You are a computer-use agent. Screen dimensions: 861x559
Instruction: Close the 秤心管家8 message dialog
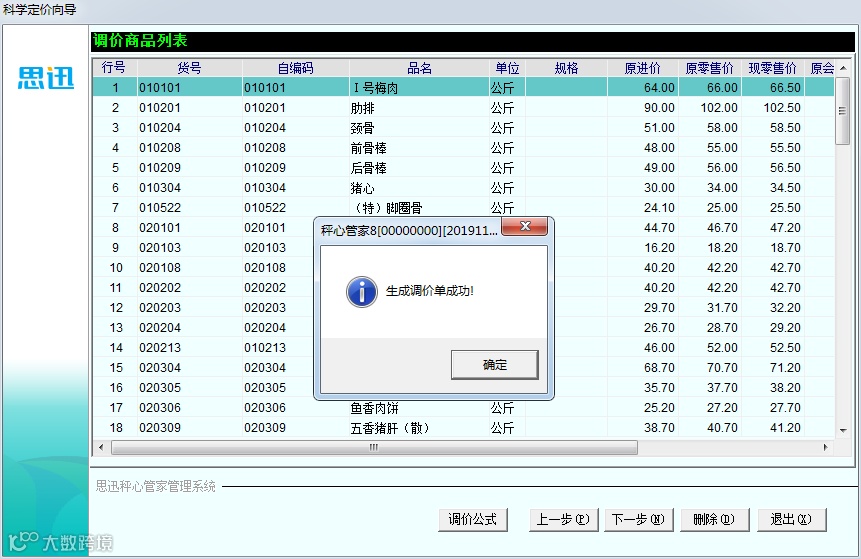(x=524, y=226)
